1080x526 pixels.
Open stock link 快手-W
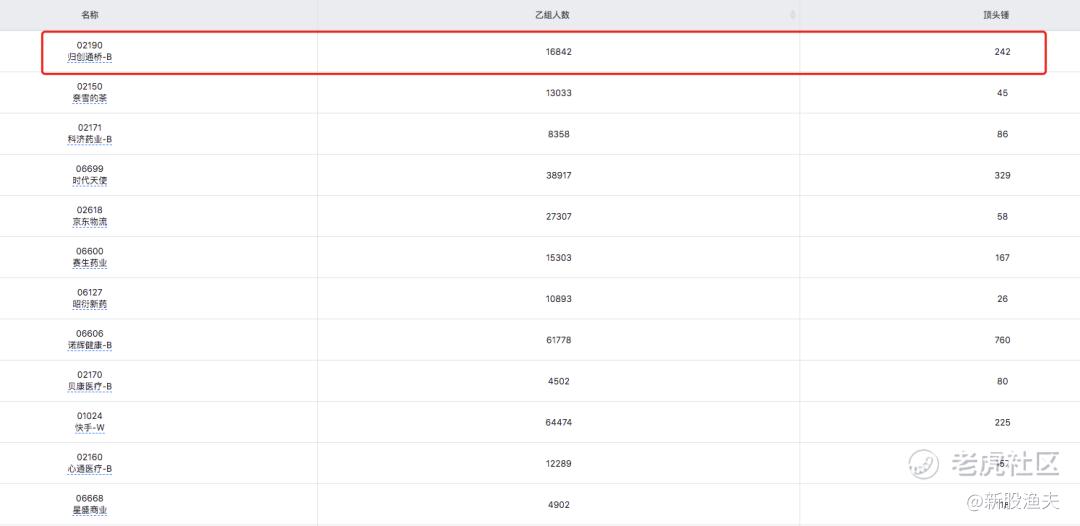coord(89,427)
